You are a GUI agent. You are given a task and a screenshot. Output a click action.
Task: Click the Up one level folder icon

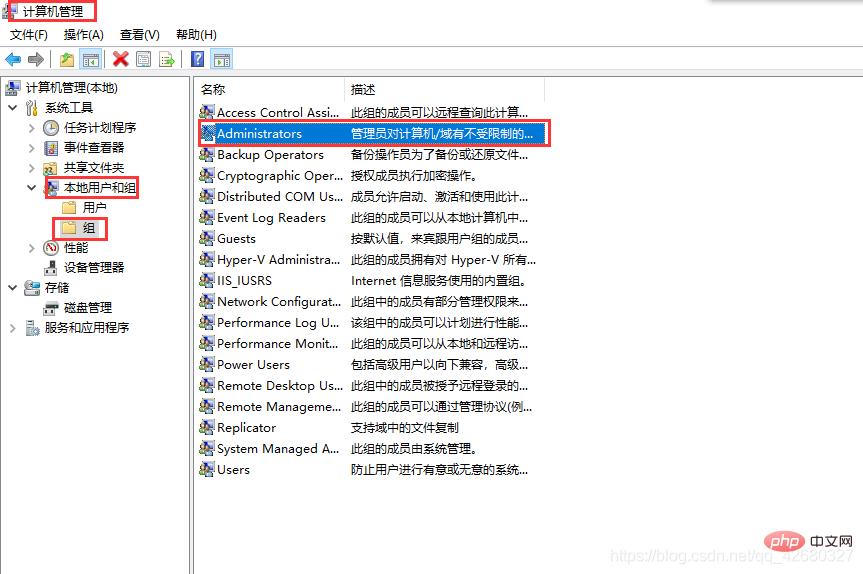click(x=67, y=59)
